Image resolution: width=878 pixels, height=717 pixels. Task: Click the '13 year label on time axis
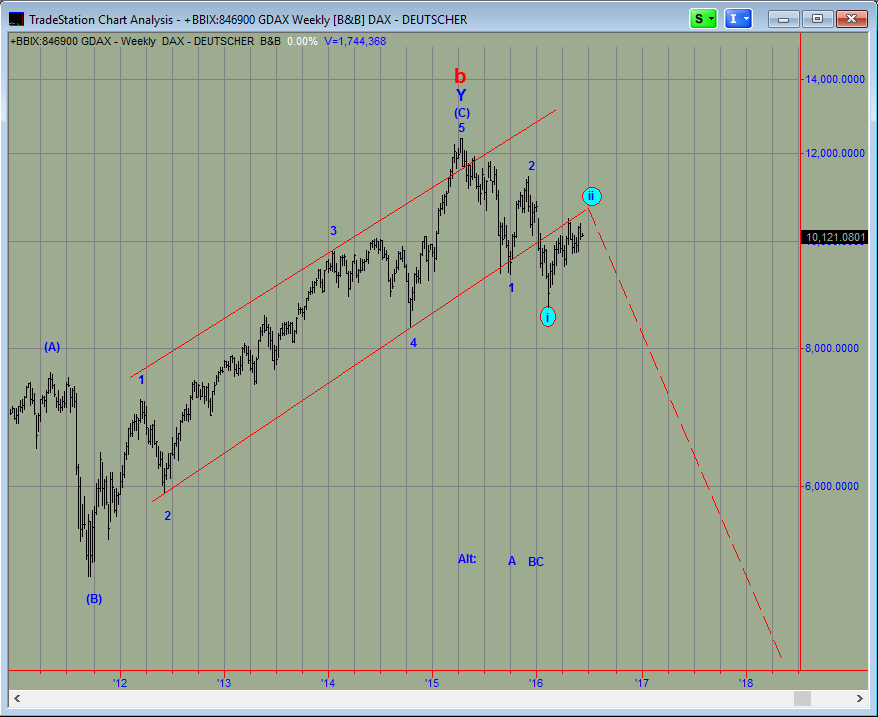pos(224,683)
